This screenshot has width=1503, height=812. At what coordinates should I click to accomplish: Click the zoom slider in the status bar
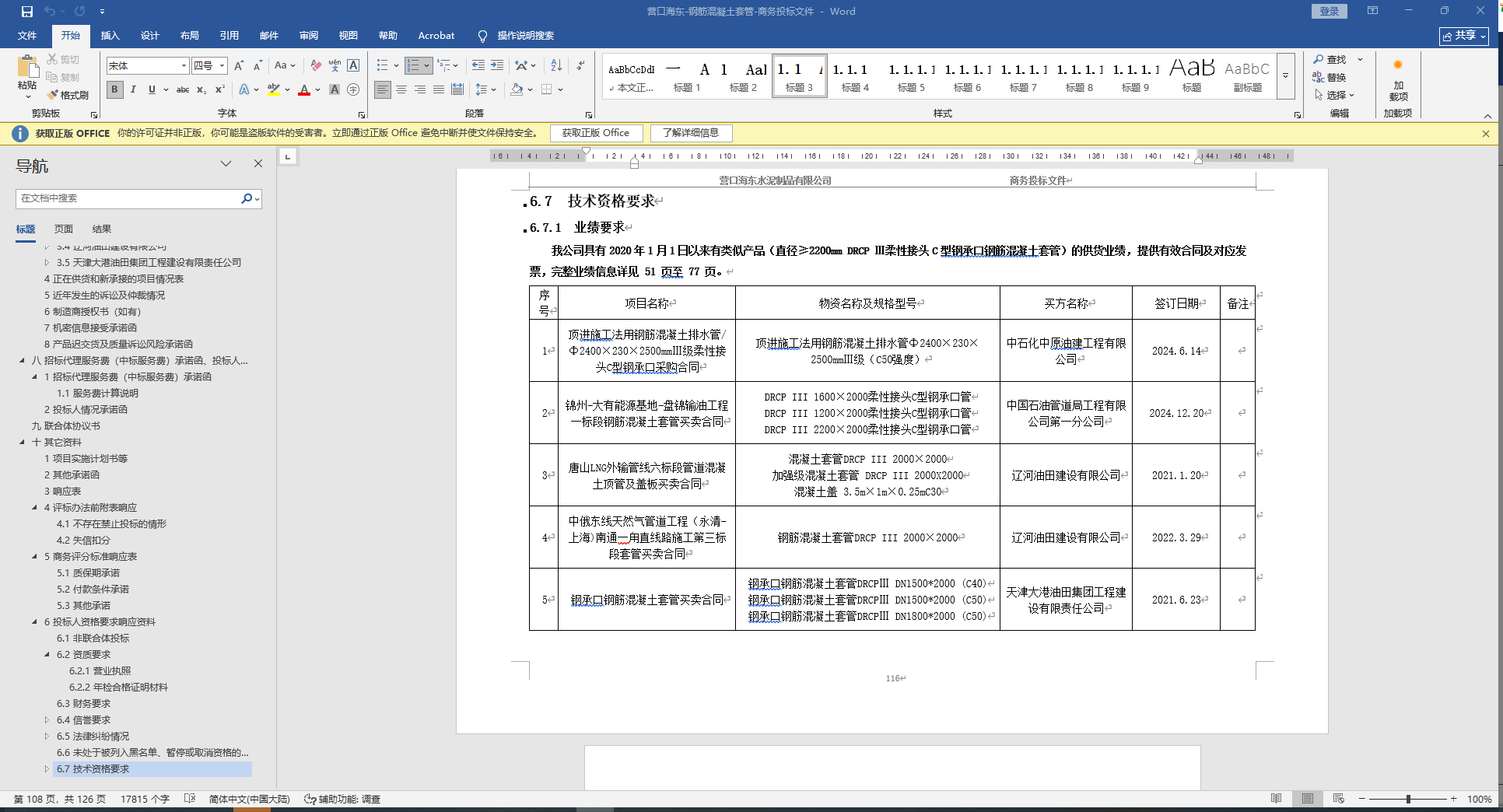1408,800
